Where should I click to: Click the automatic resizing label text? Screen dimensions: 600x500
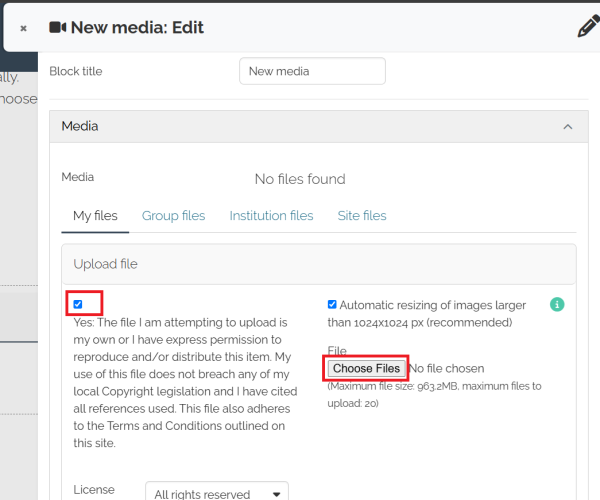pyautogui.click(x=427, y=314)
